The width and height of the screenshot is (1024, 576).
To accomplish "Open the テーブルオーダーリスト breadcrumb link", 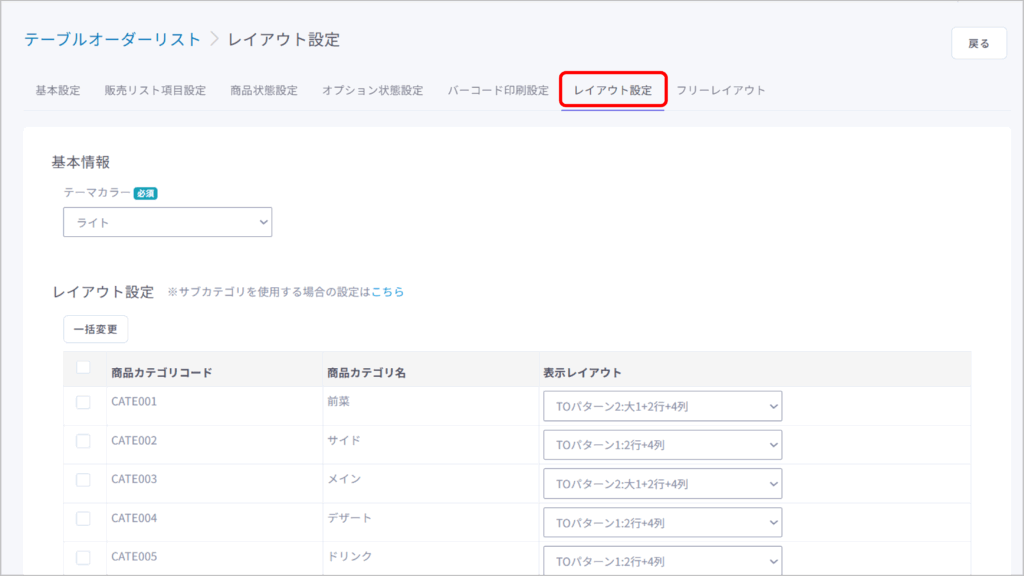I will tap(112, 40).
